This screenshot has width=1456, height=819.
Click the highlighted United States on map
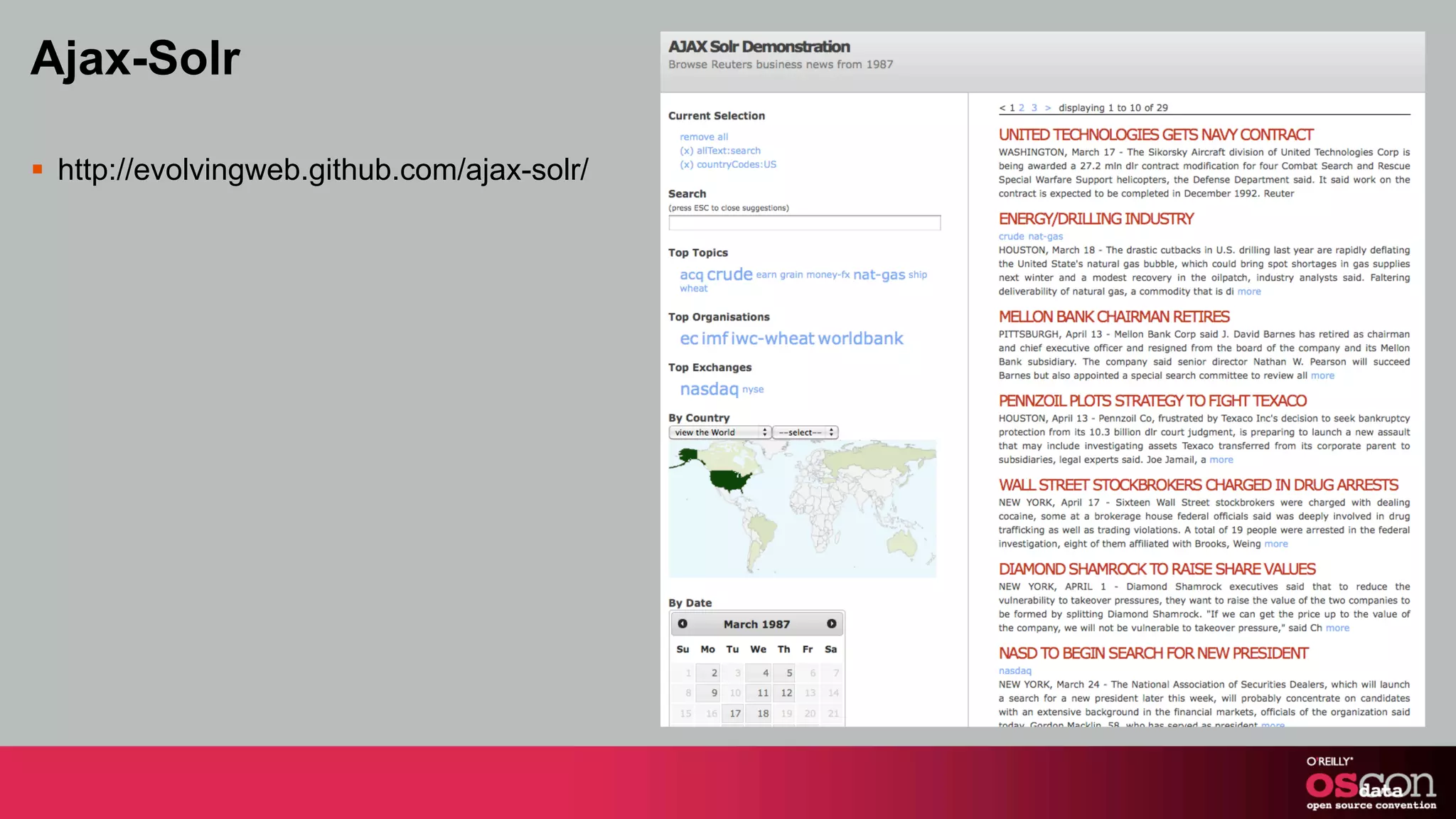(730, 481)
